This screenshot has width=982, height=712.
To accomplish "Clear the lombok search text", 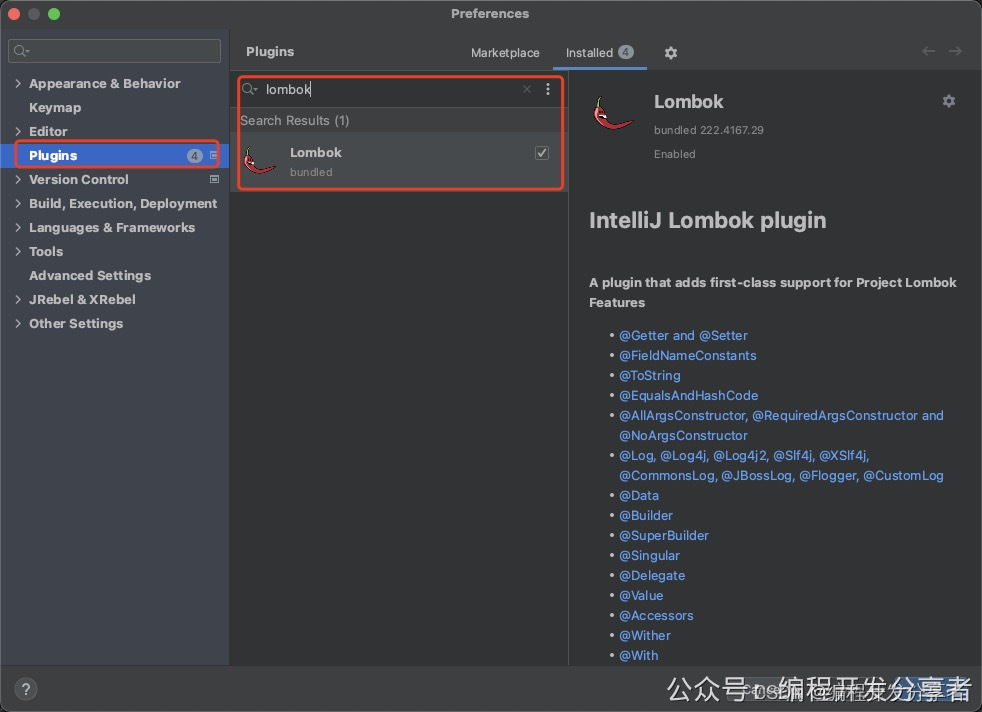I will click(x=527, y=89).
